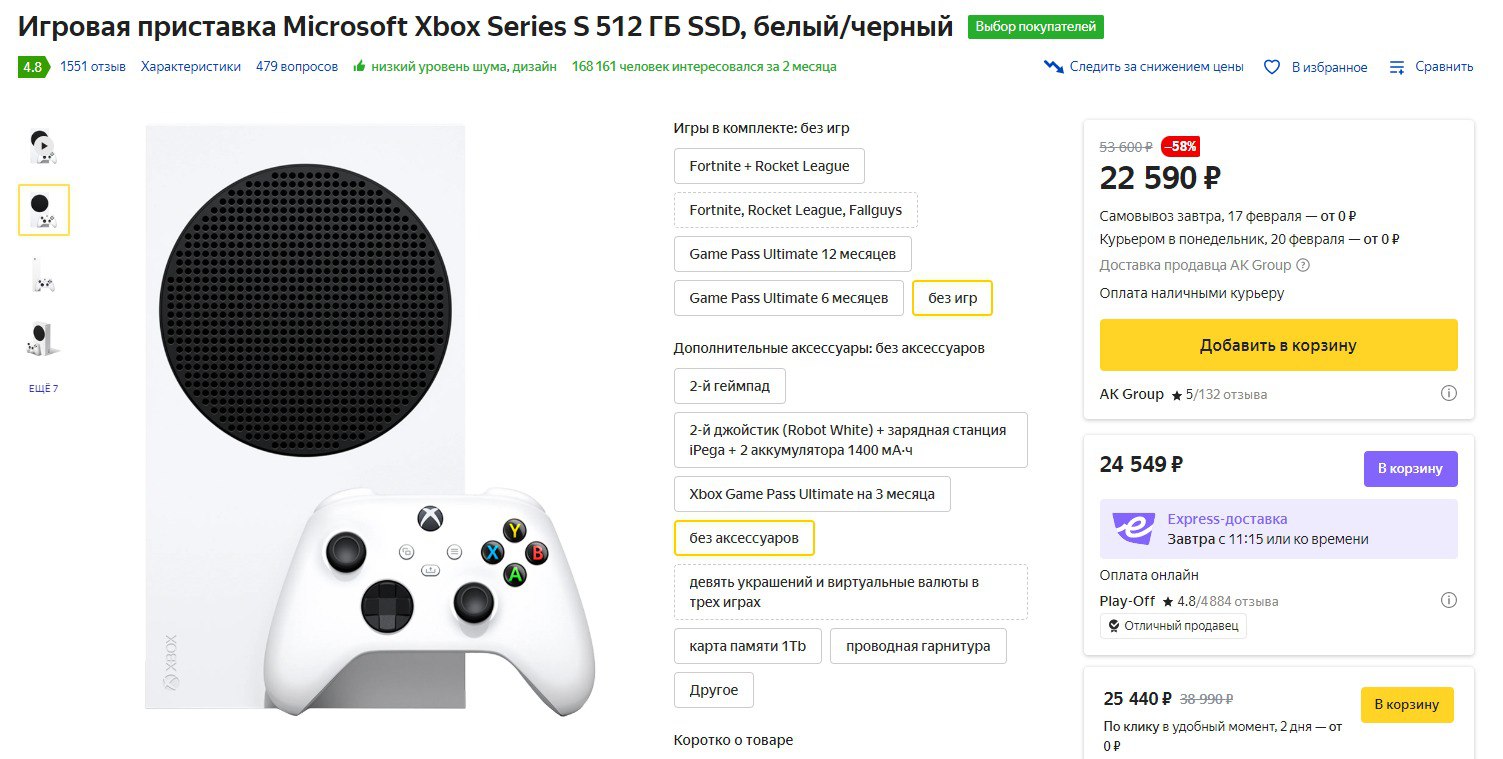Choose 'Game Pass Ultimate 12 месяцев' option
Viewport: 1503px width, 759px height.
793,254
